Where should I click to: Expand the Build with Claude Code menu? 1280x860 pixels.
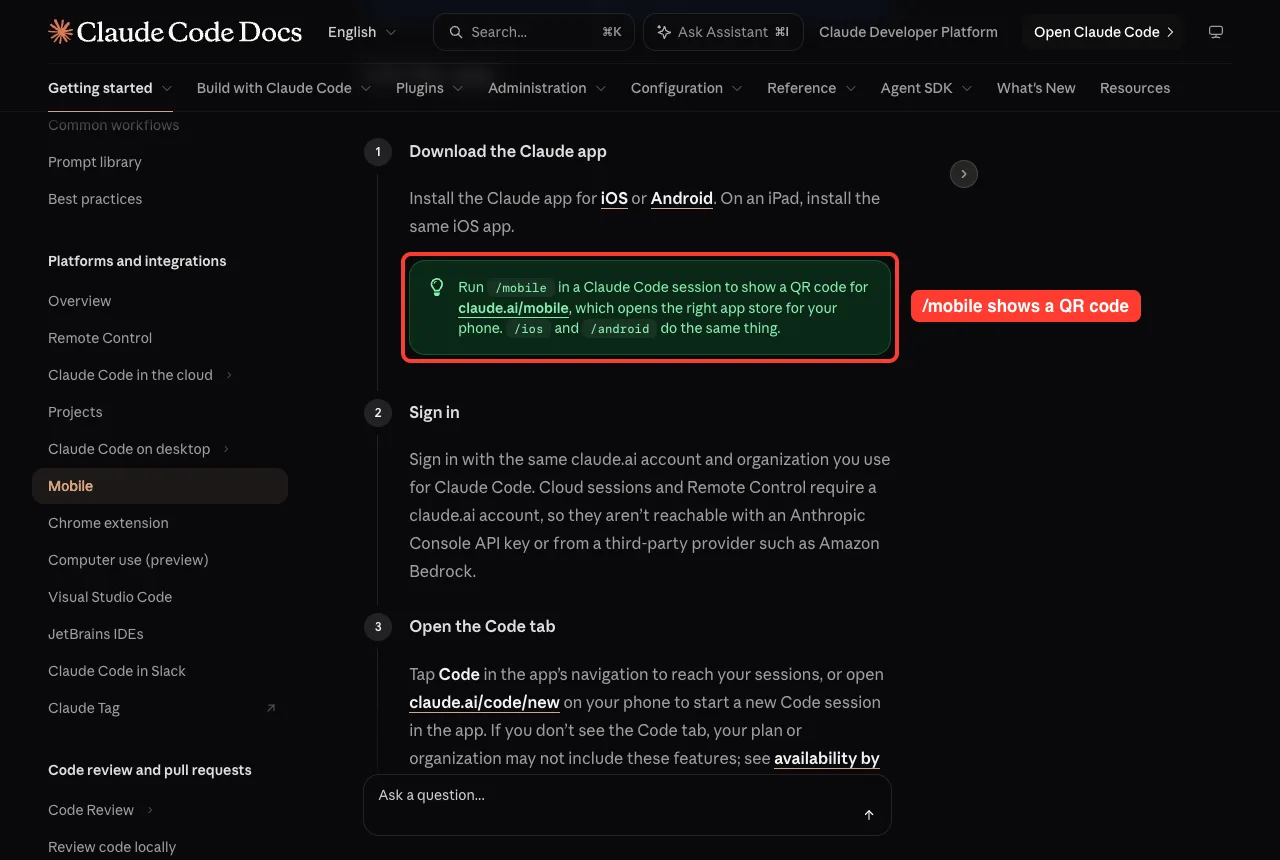284,88
